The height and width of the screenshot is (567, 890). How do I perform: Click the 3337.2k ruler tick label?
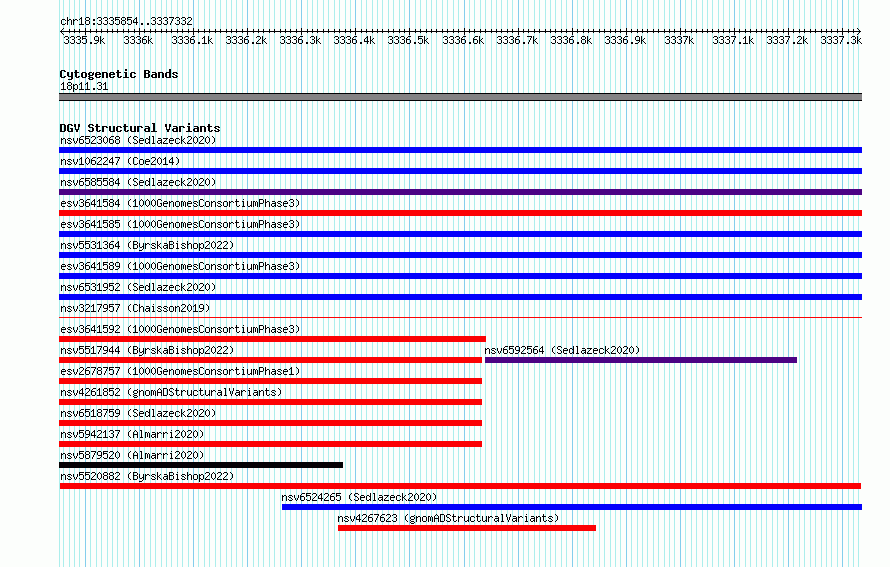787,40
